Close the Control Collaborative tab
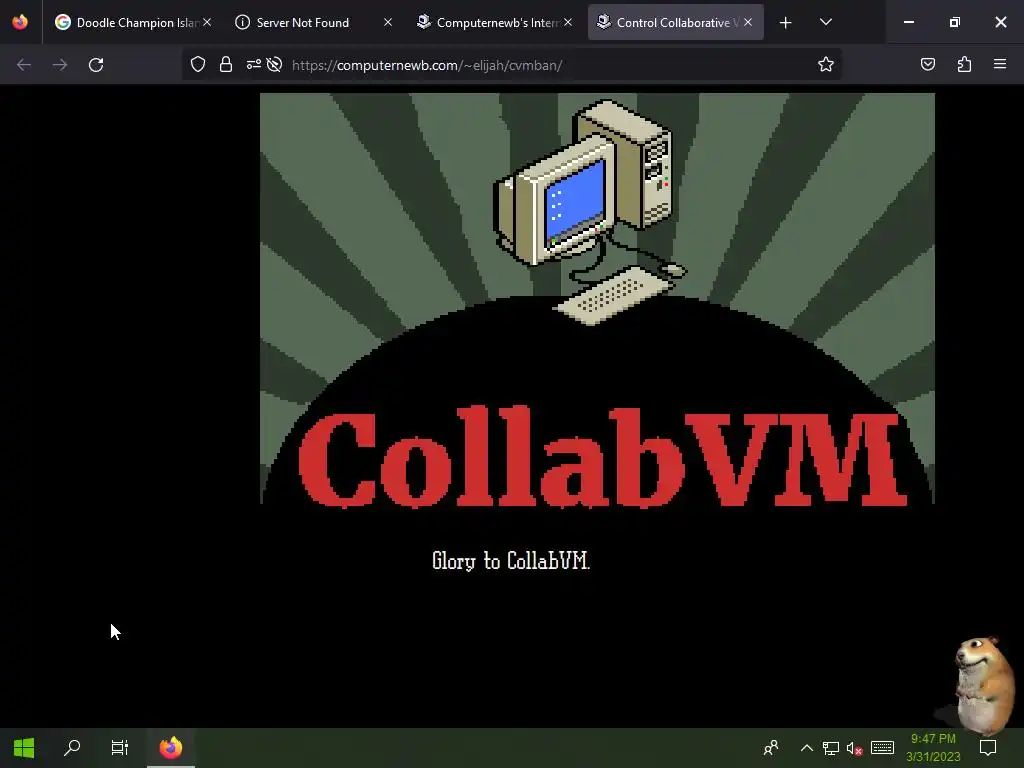 [748, 22]
